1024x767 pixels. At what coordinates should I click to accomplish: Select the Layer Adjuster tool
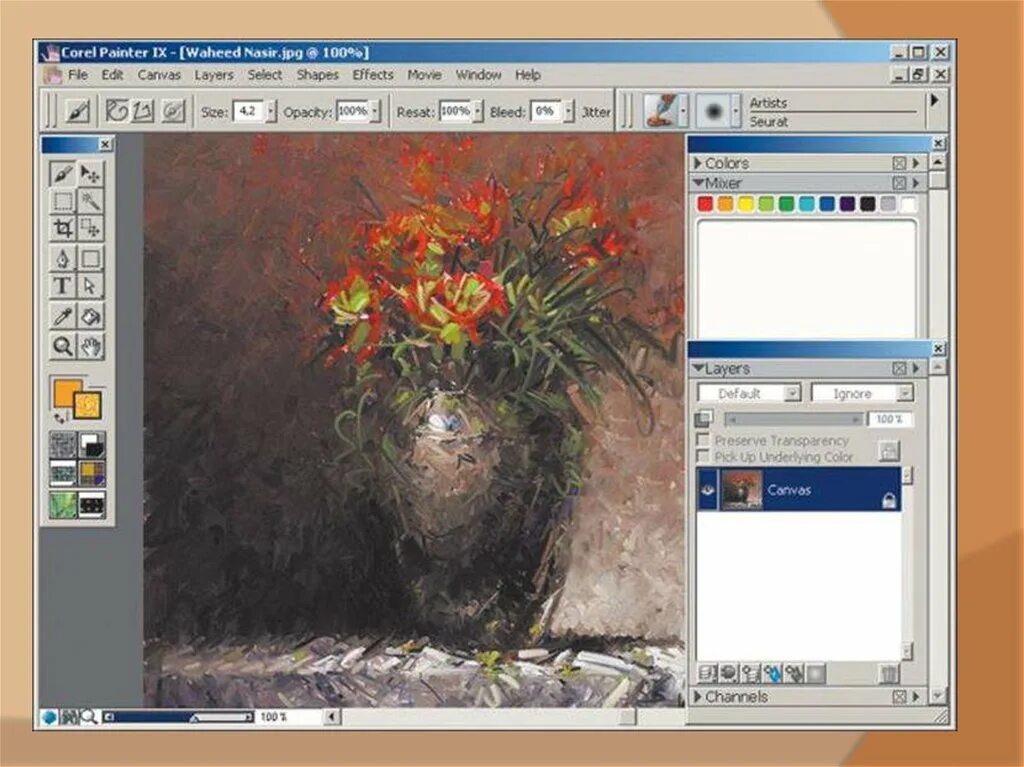91,174
